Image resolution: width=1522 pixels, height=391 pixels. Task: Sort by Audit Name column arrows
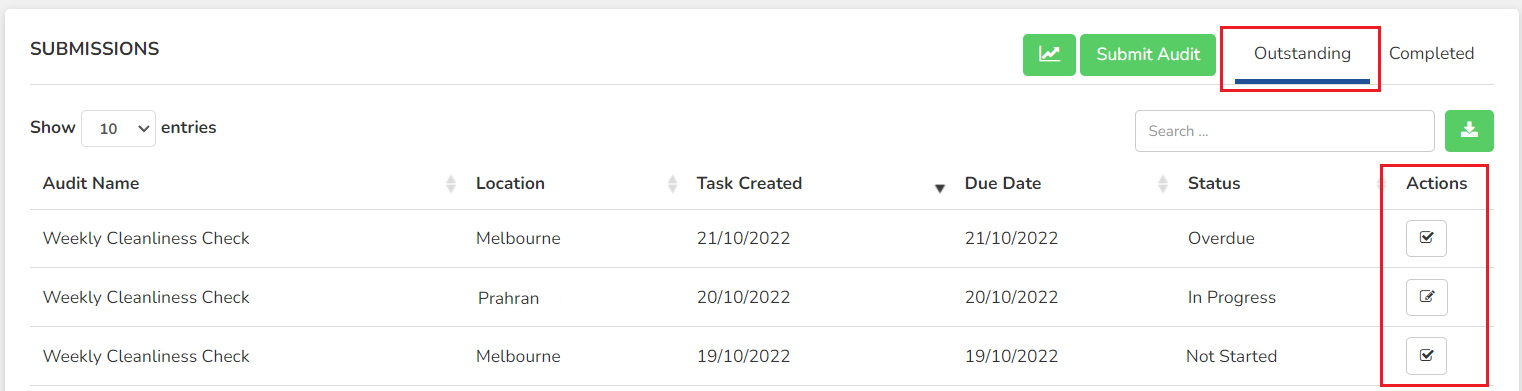[x=451, y=184]
